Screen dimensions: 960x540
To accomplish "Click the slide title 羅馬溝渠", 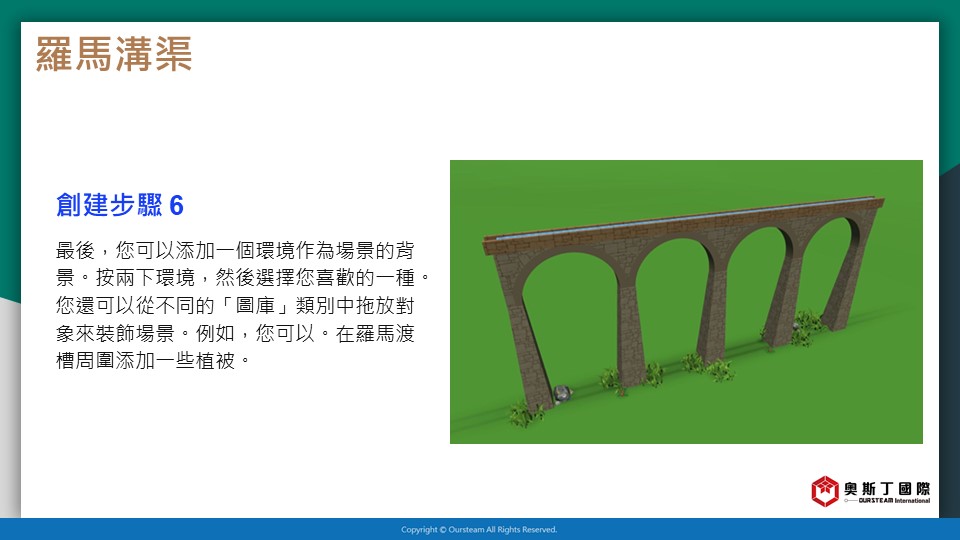I will (x=114, y=54).
